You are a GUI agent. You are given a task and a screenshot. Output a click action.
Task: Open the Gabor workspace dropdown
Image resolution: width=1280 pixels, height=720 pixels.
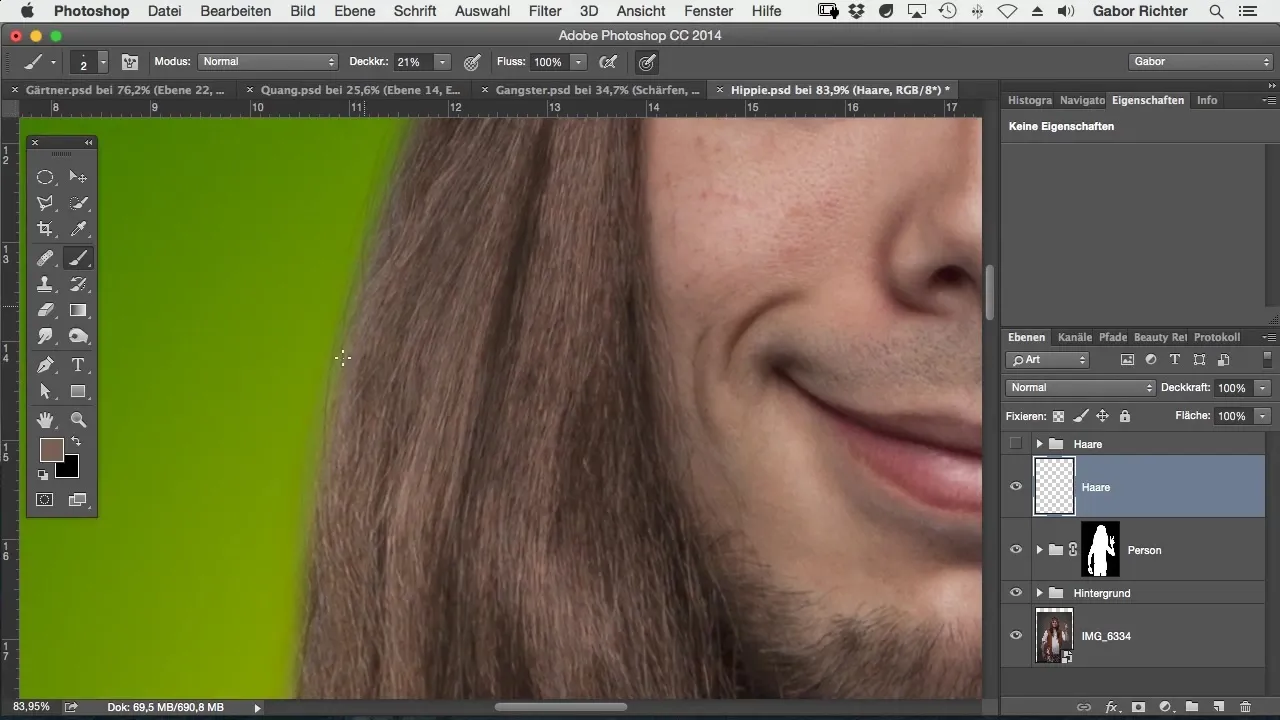[x=1200, y=62]
